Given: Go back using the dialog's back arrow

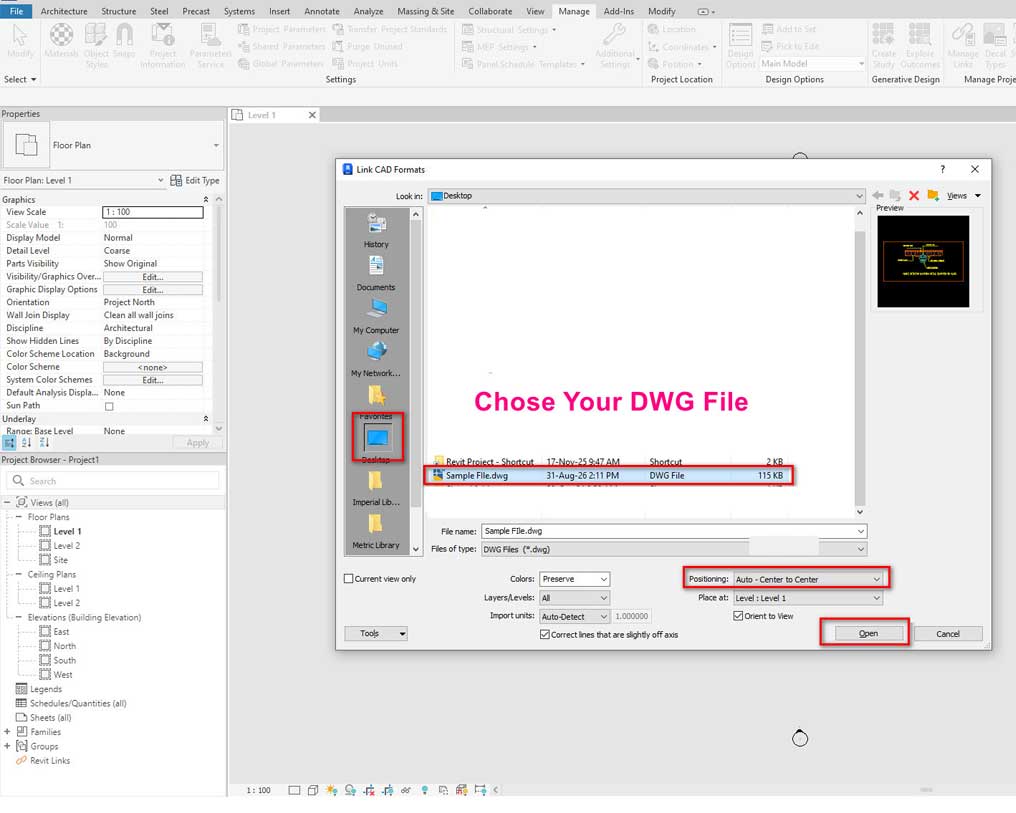Looking at the screenshot, I should coord(878,196).
